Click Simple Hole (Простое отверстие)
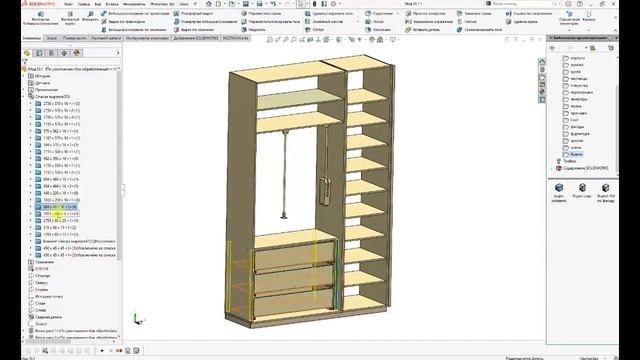This screenshot has width=640, height=360. click(425, 13)
